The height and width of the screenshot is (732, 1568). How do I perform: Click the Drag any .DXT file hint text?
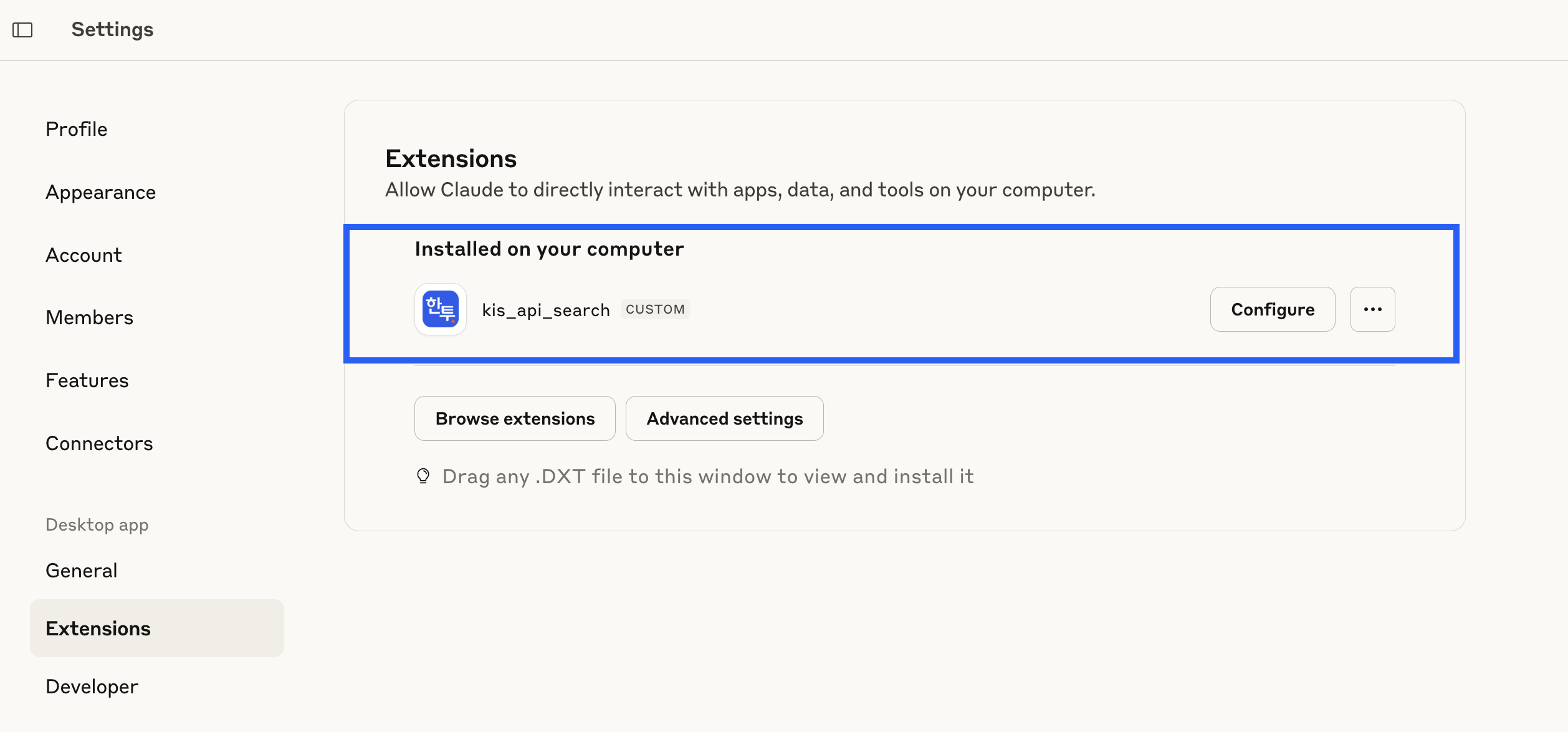pyautogui.click(x=708, y=476)
